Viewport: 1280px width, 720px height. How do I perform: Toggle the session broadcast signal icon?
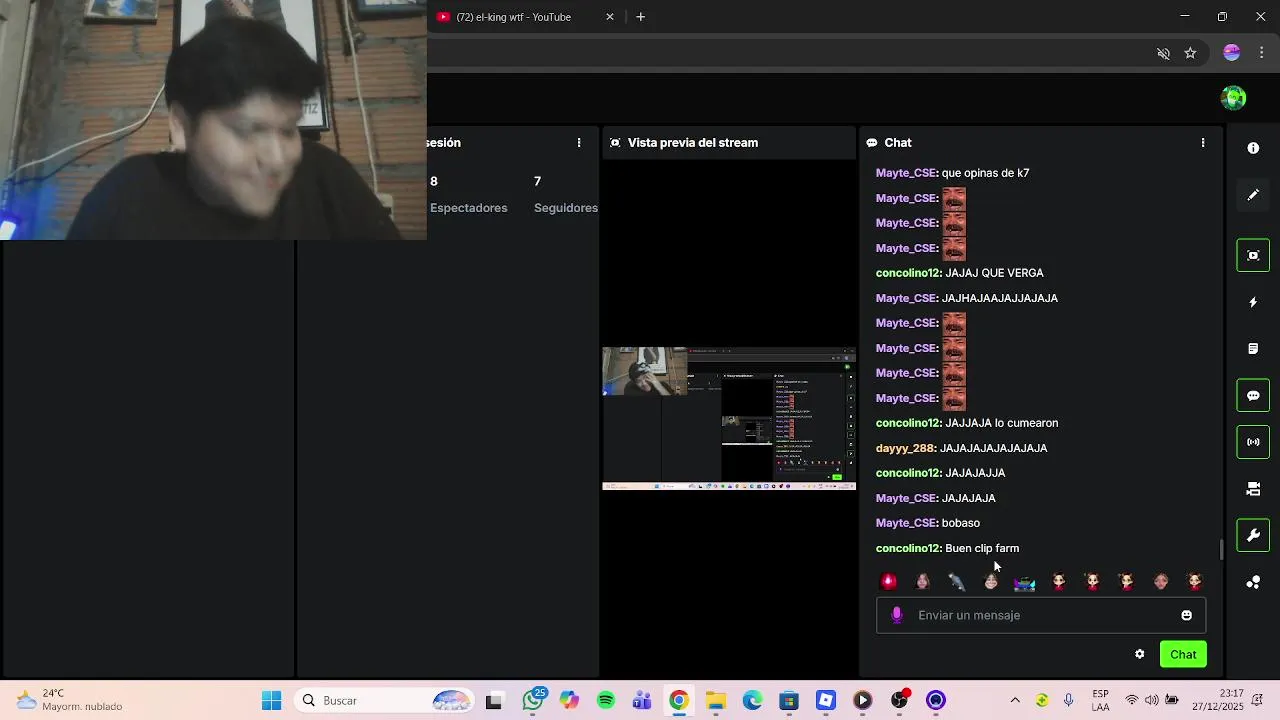pos(1253,442)
